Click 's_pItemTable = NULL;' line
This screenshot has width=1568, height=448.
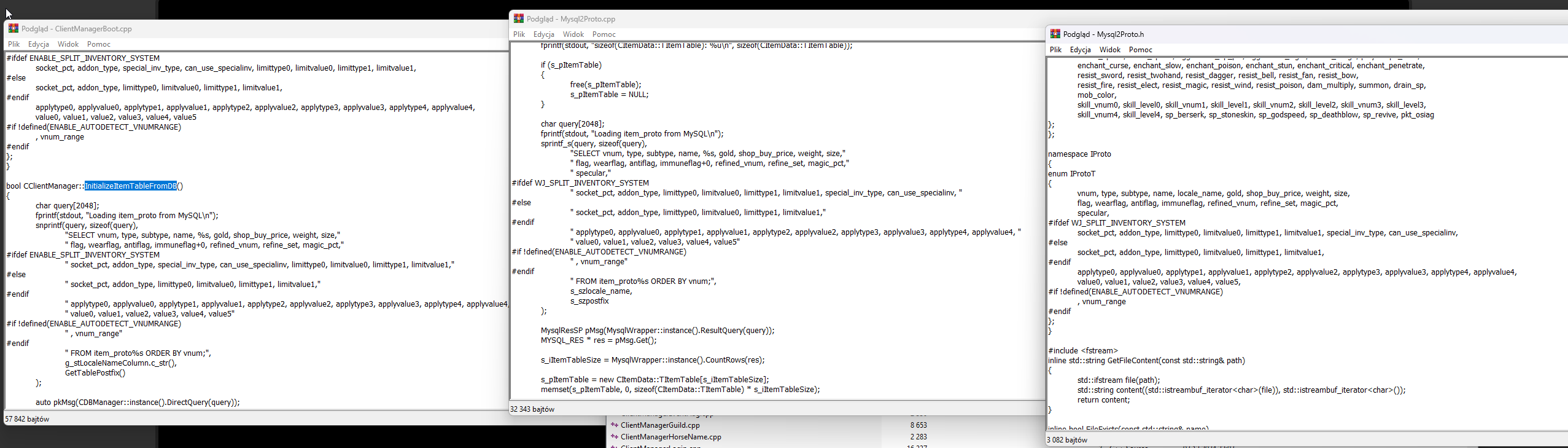(609, 94)
